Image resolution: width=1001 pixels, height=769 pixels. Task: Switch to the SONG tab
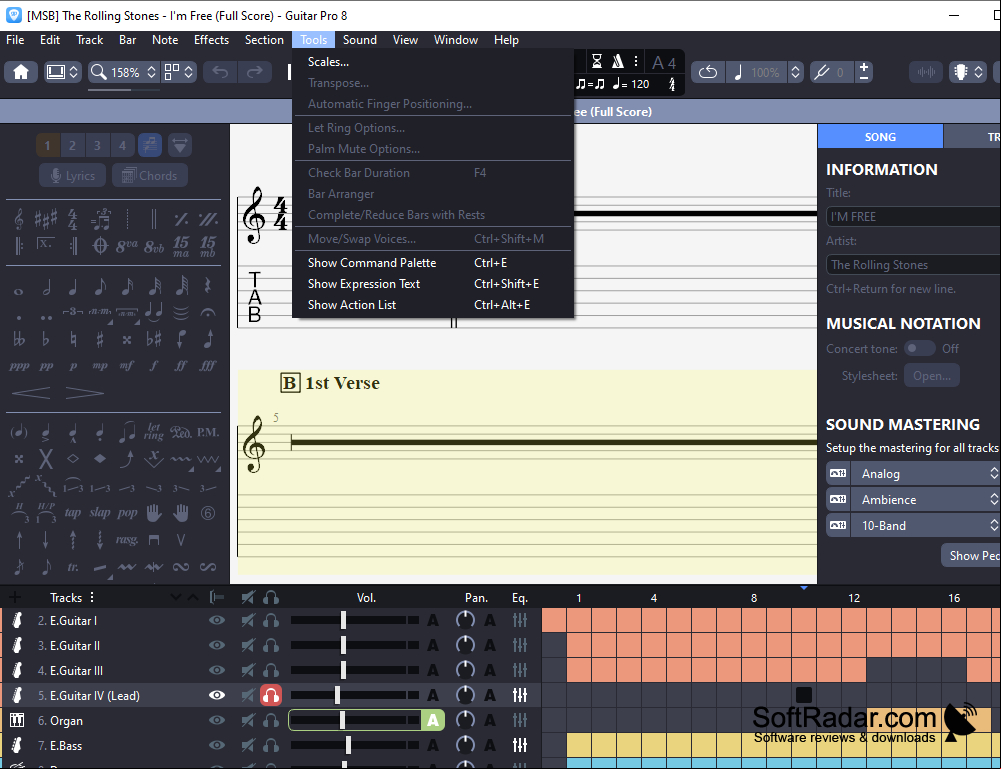tap(880, 137)
